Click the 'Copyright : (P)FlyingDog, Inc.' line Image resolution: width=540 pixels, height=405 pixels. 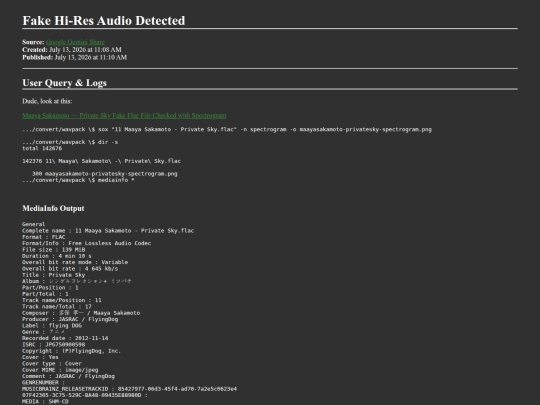click(x=72, y=351)
